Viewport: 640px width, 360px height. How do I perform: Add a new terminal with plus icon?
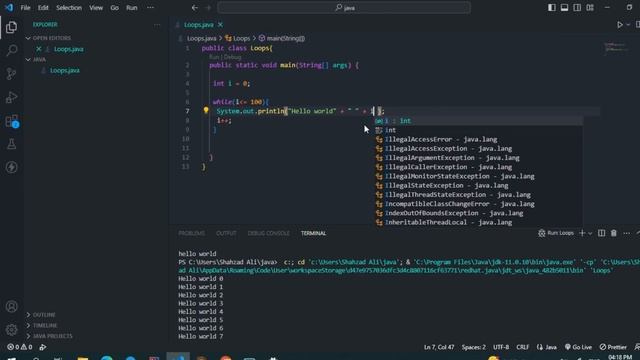(582, 233)
